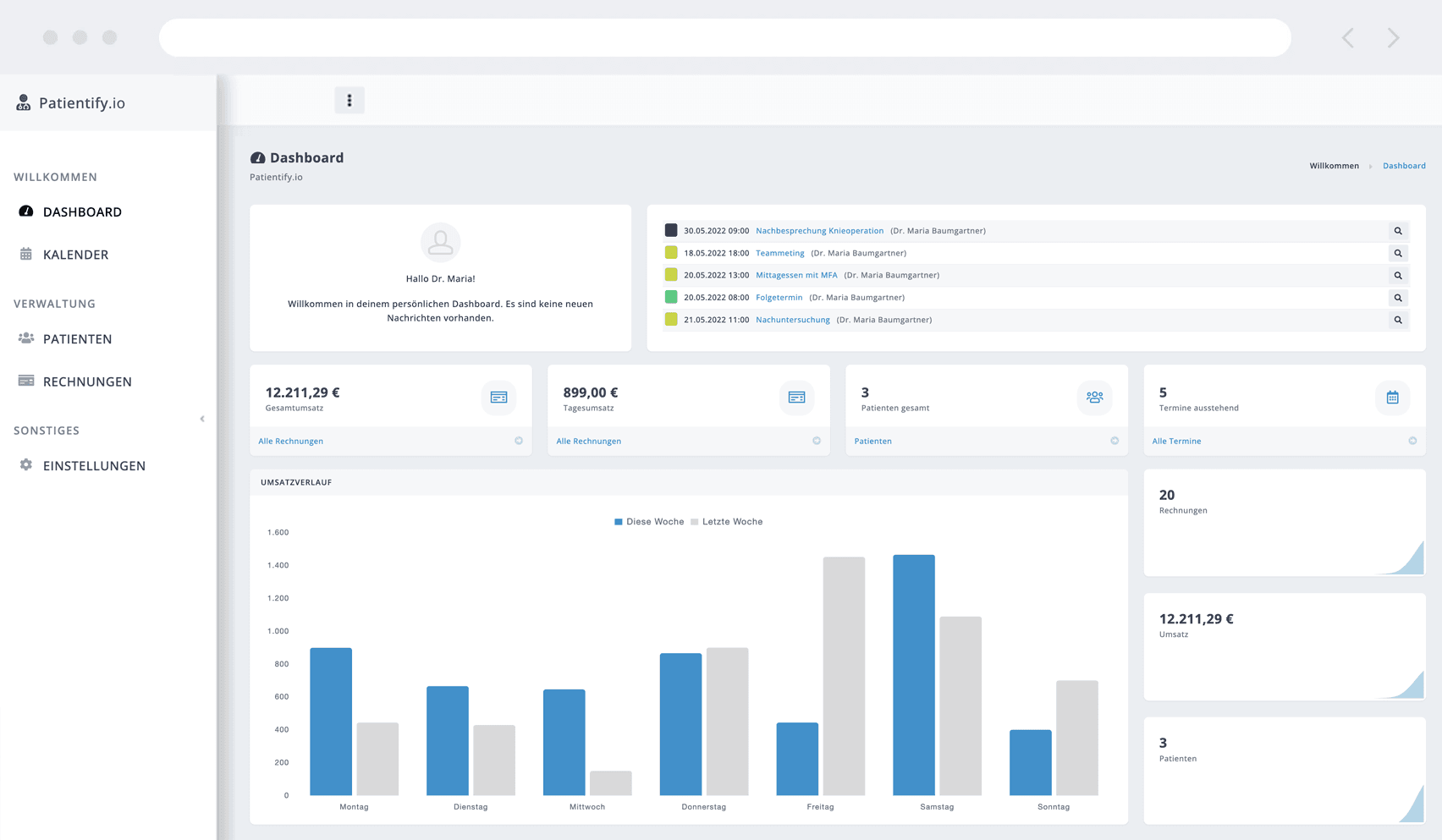1442x840 pixels.
Task: Click the Patienten gesamt group icon
Action: coord(1094,398)
